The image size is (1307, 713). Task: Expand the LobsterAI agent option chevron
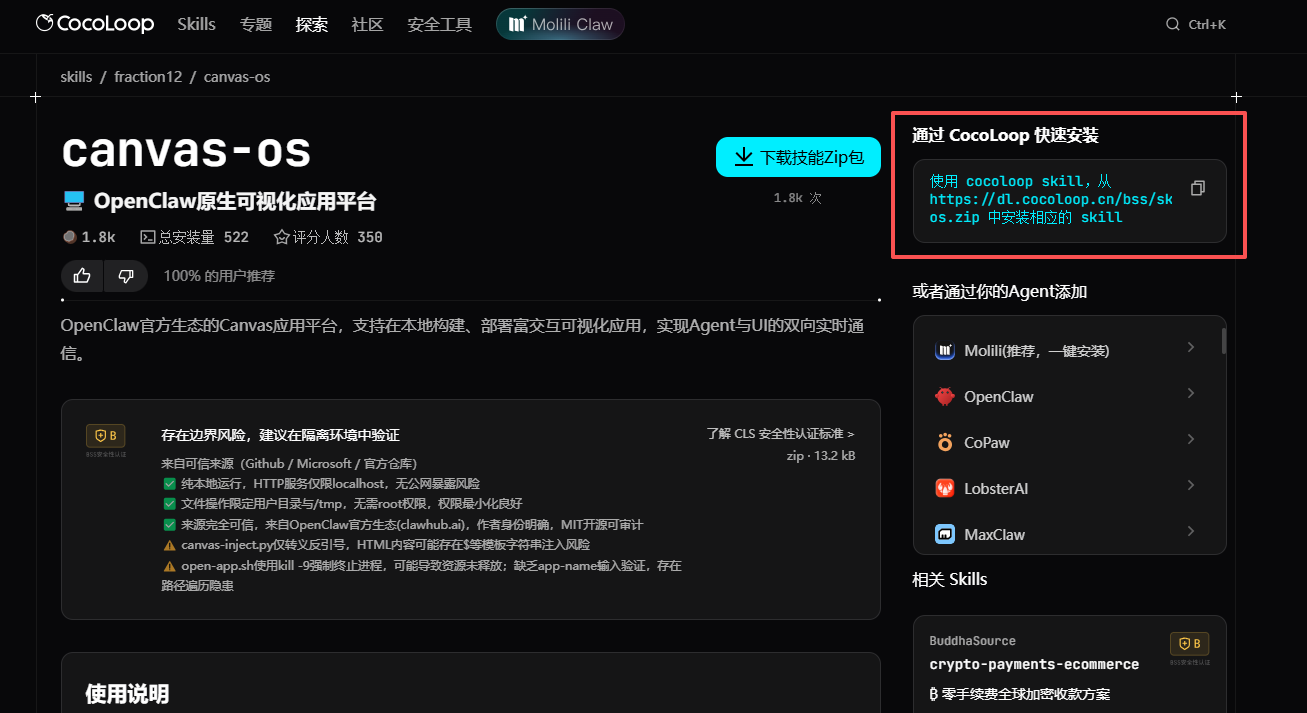coord(1191,485)
